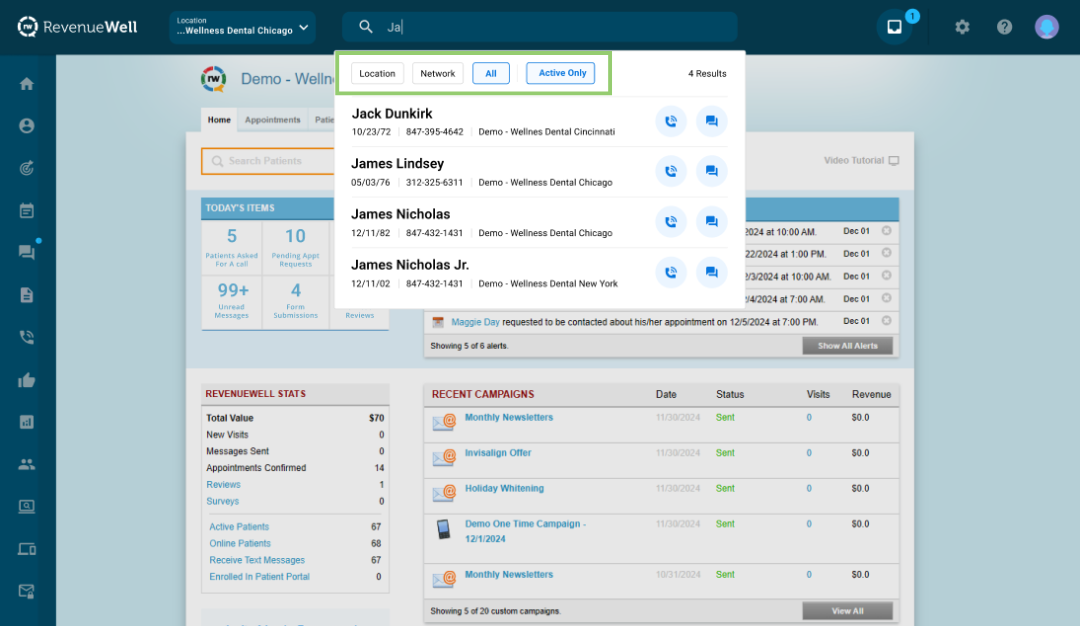This screenshot has height=626, width=1080.
Task: Open the calendar Schedule sidebar icon
Action: (26, 211)
